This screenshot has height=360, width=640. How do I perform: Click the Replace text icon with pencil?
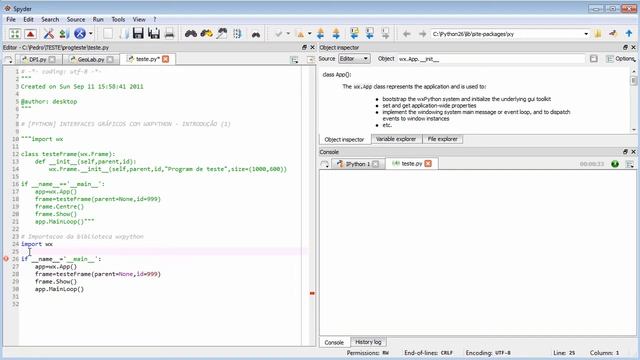(x=222, y=34)
